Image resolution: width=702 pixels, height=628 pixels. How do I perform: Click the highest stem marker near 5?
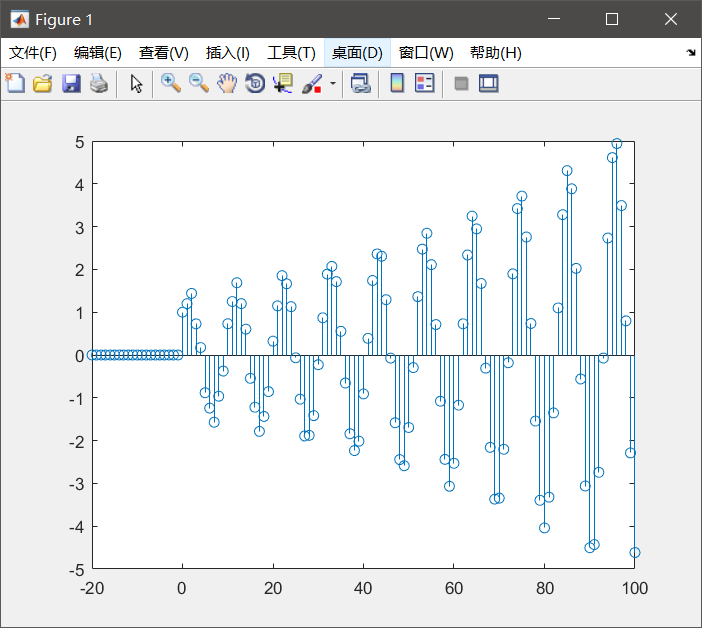tap(616, 144)
